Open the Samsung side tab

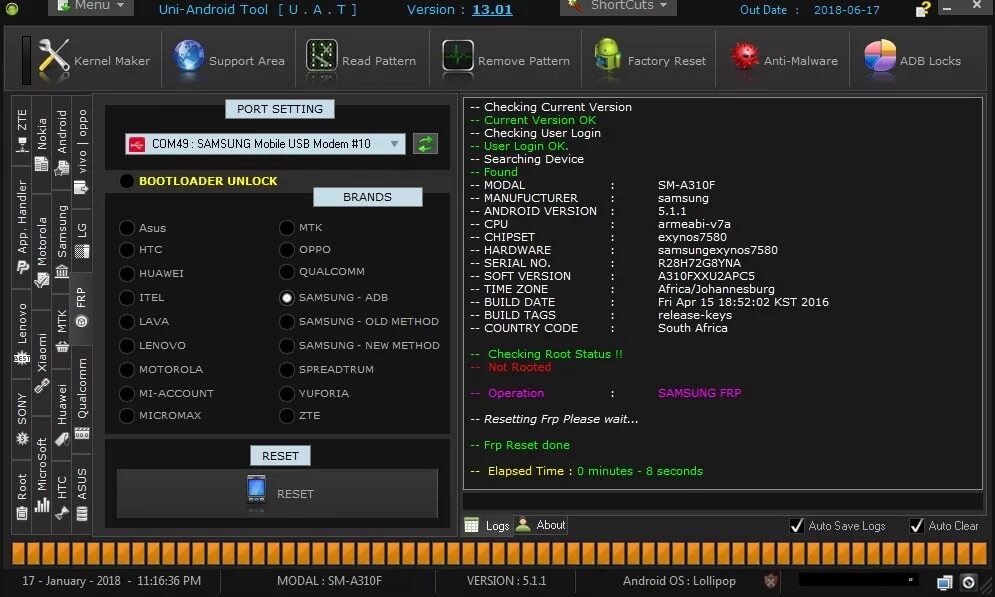point(62,242)
